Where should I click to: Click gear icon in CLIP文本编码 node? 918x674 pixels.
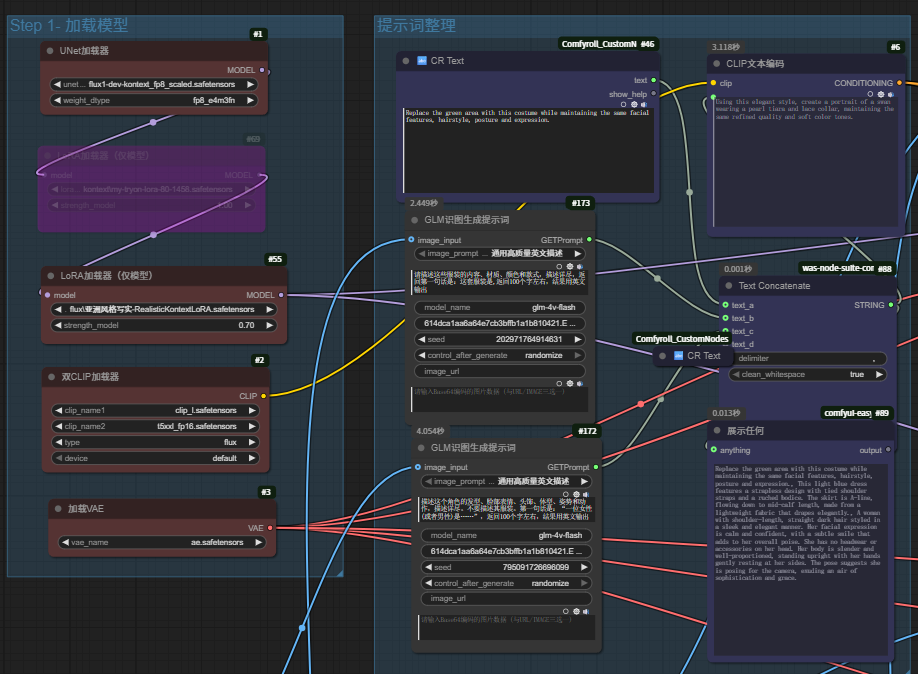[x=881, y=94]
